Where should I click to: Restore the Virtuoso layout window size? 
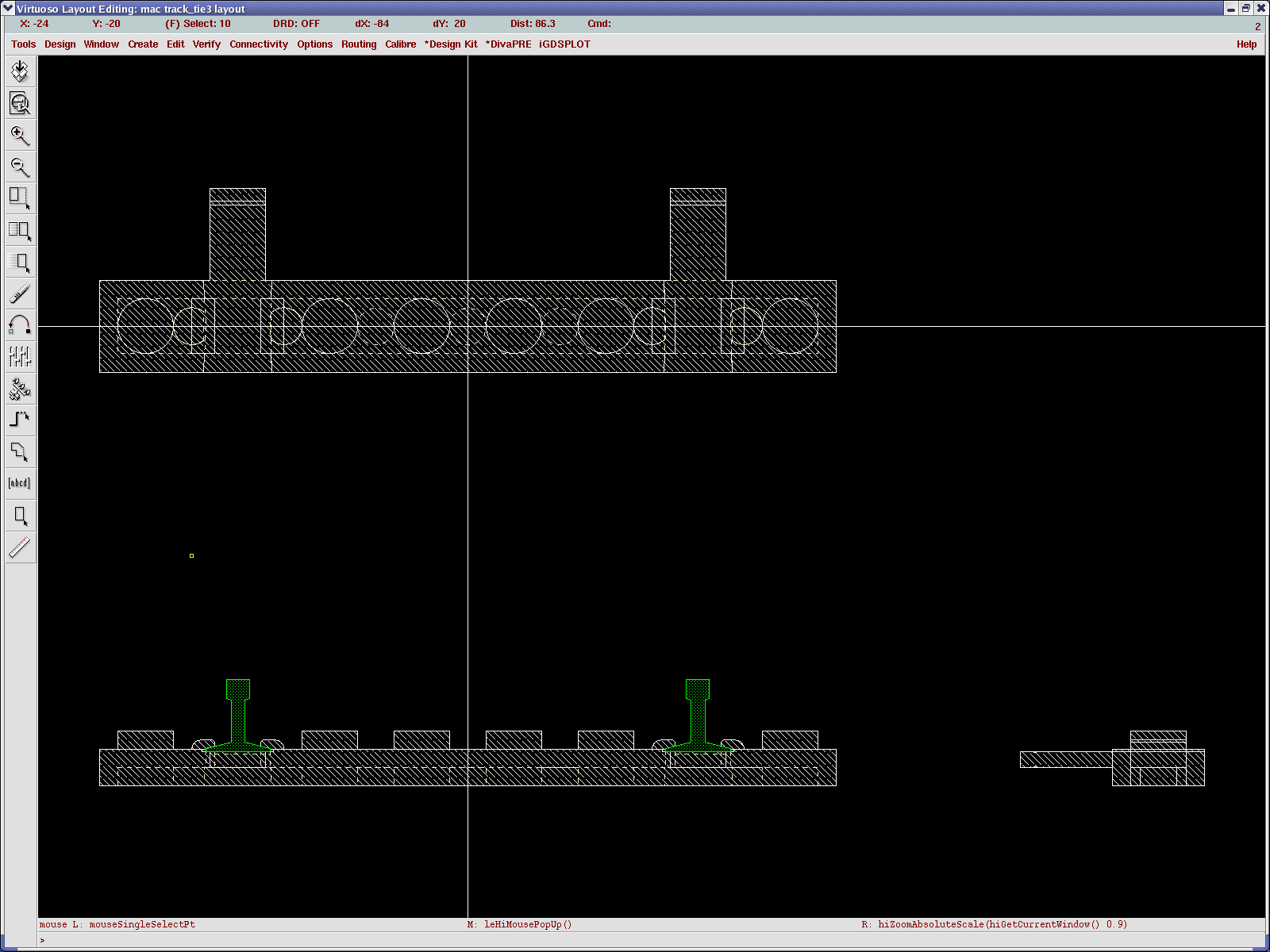pyautogui.click(x=1246, y=9)
